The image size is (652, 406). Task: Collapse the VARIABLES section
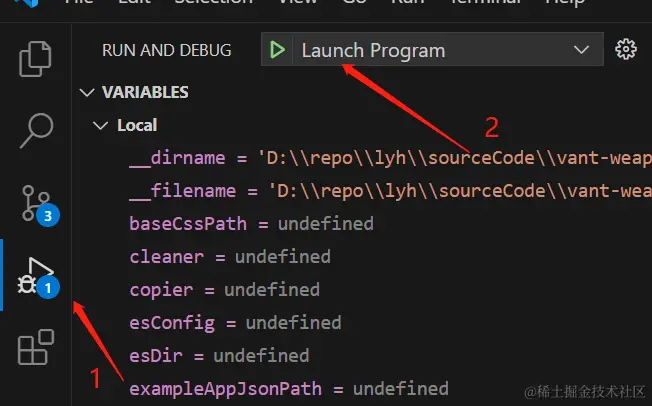pyautogui.click(x=144, y=92)
